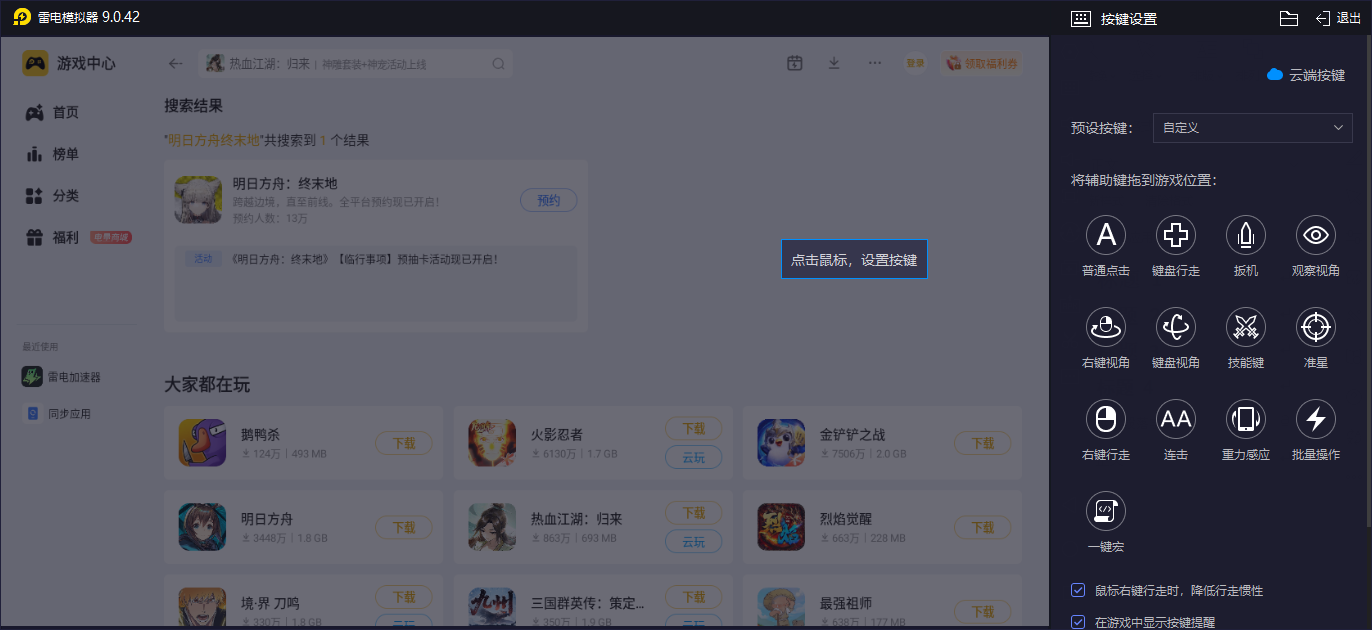Click 退出 to exit key settings
Image resolution: width=1372 pixels, height=630 pixels.
point(1338,18)
